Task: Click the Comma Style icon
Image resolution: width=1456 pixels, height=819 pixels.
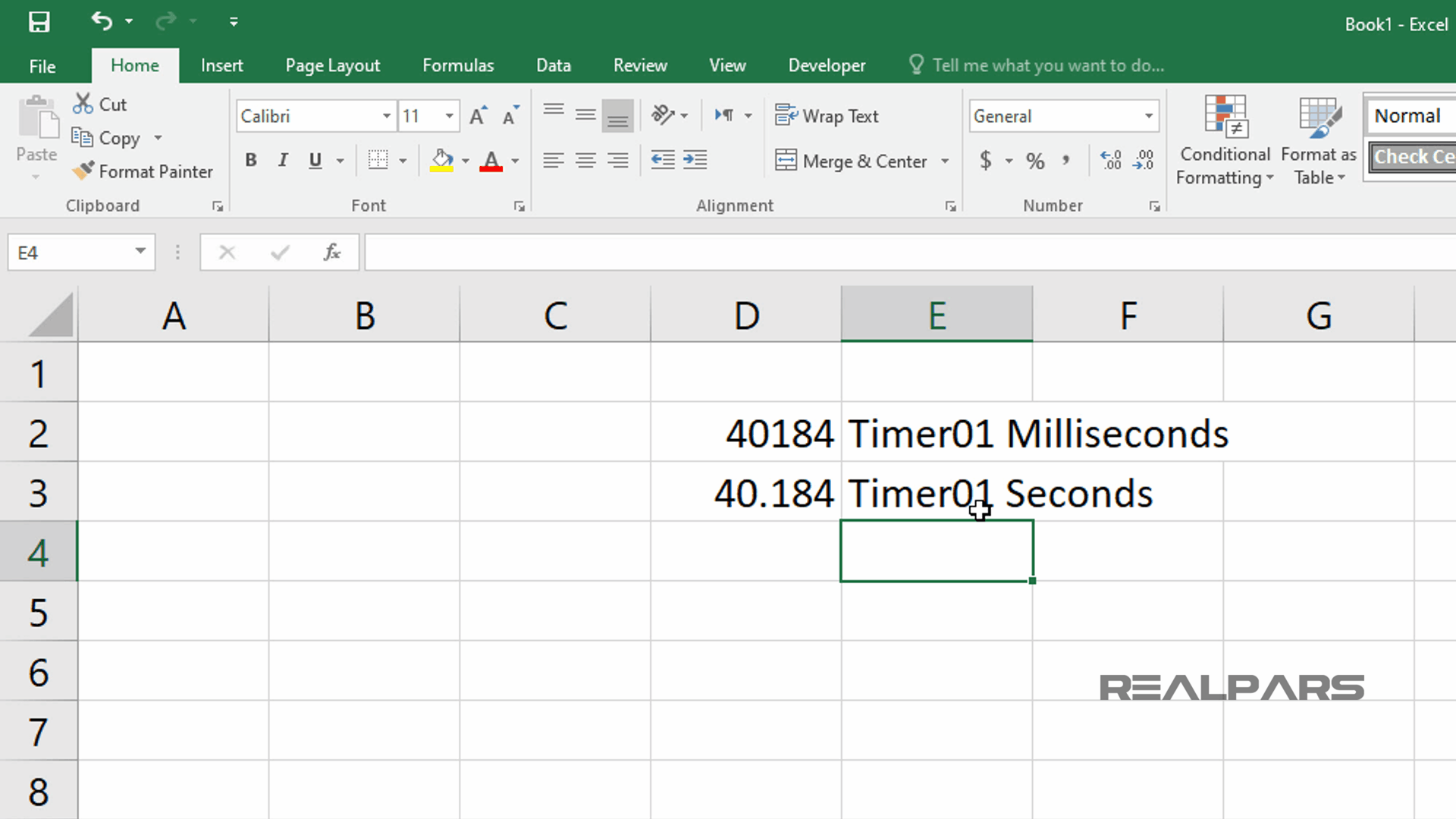Action: (1067, 161)
